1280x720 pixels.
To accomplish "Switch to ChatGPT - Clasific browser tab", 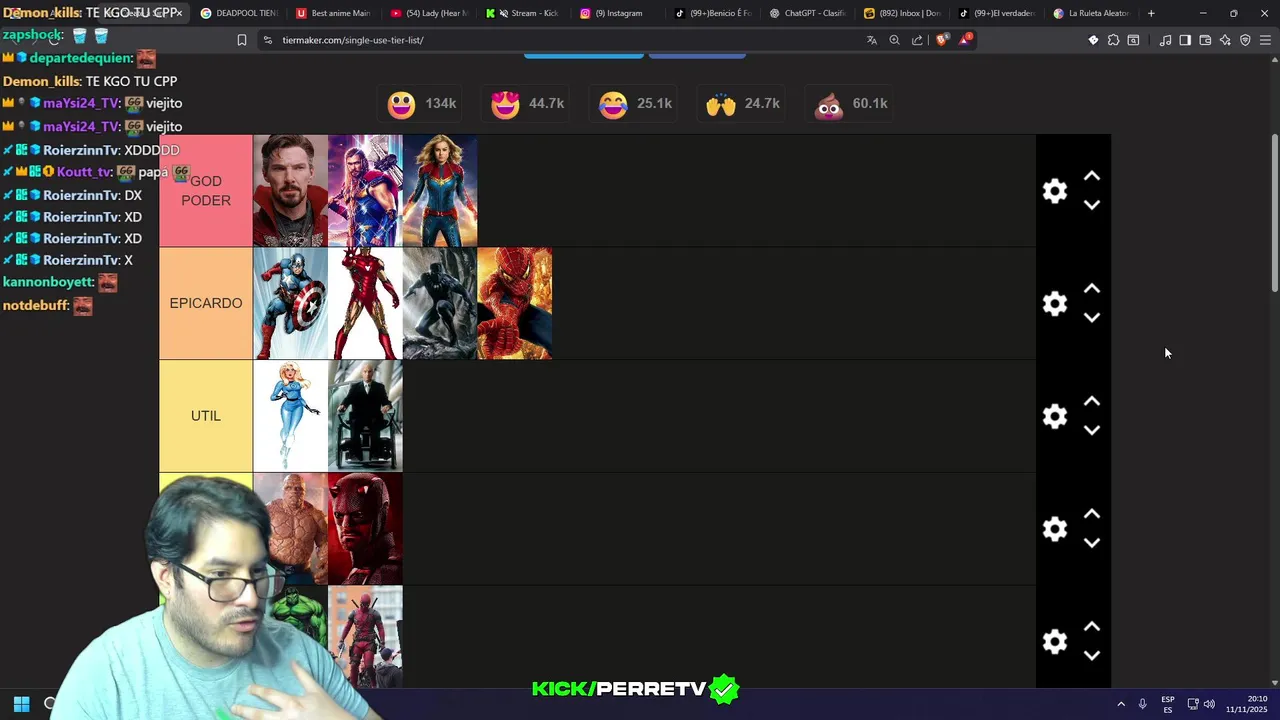I will pyautogui.click(x=807, y=13).
